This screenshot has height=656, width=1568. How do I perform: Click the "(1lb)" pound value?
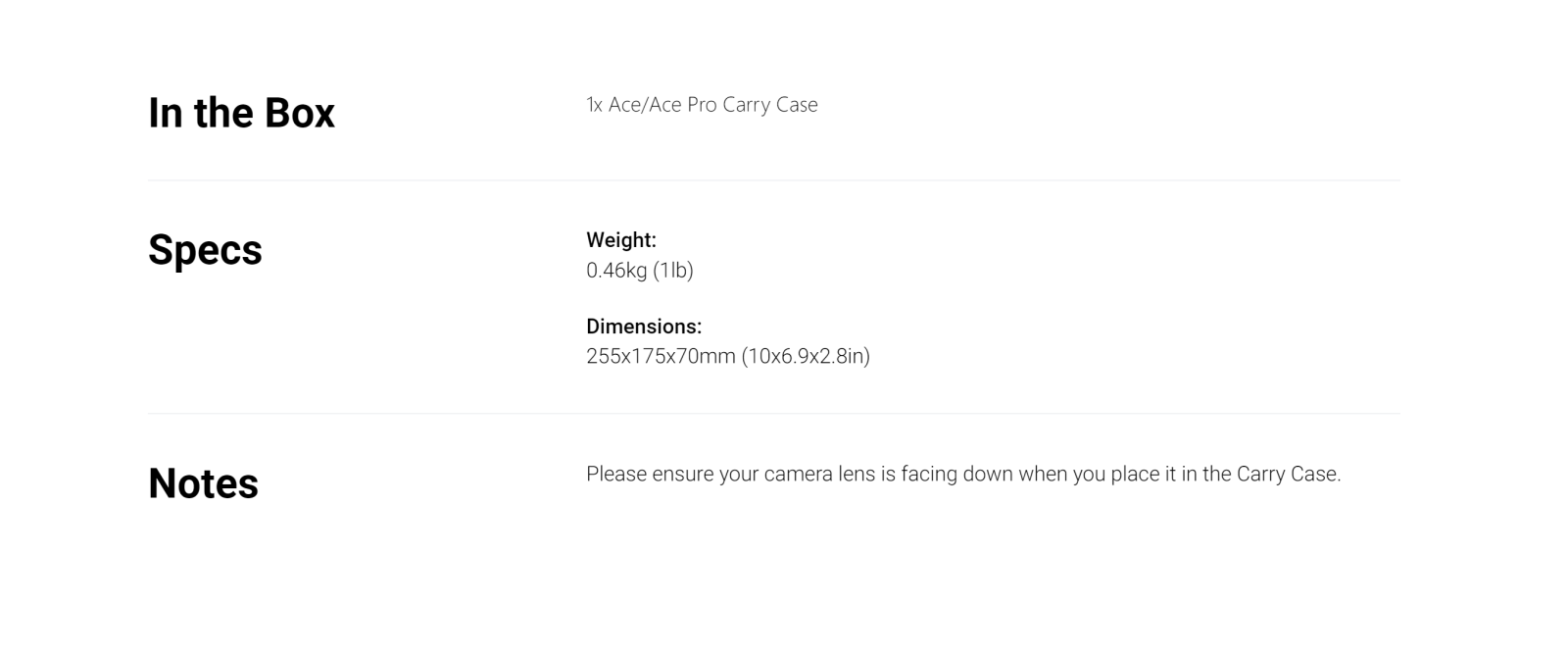673,270
